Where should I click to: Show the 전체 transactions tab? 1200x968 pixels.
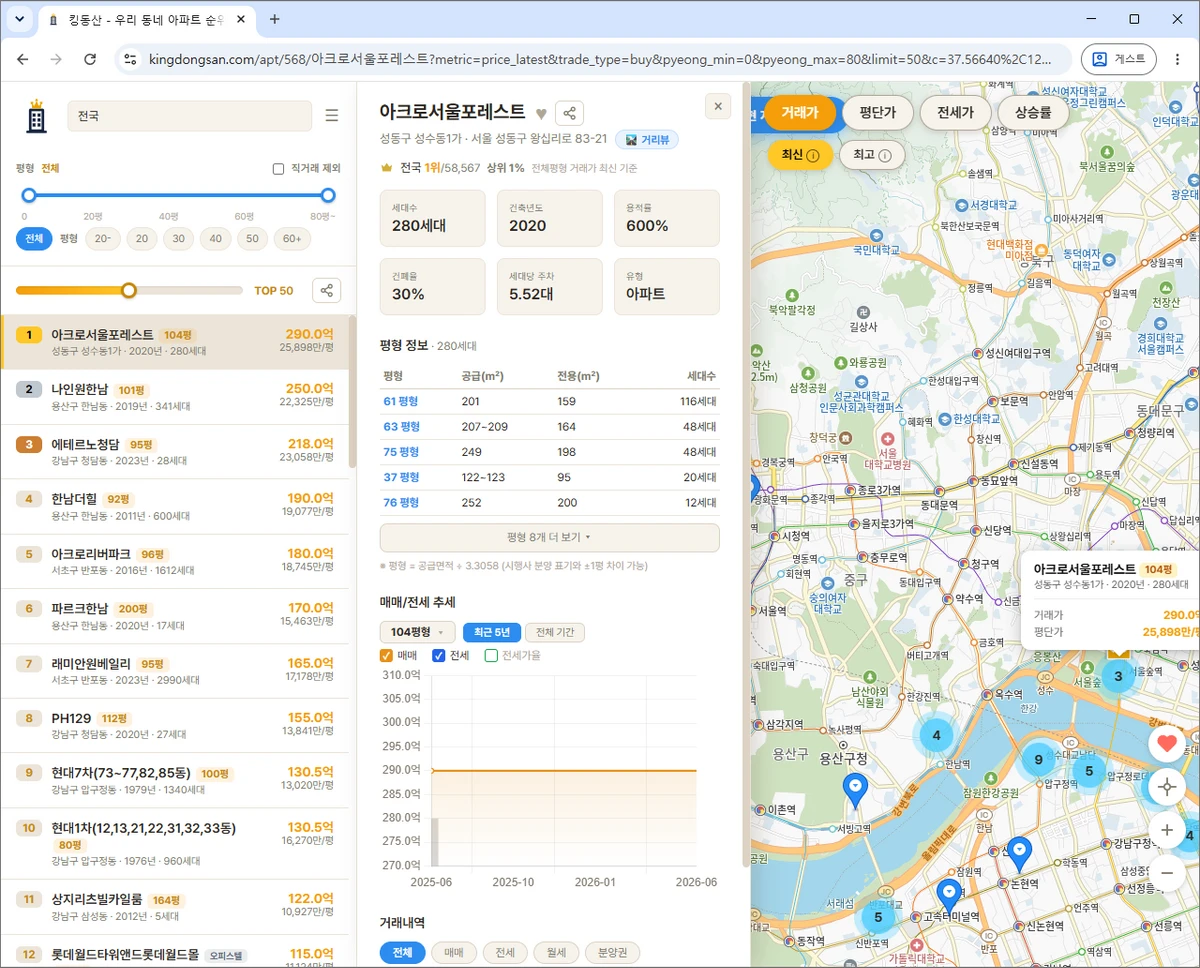click(402, 953)
